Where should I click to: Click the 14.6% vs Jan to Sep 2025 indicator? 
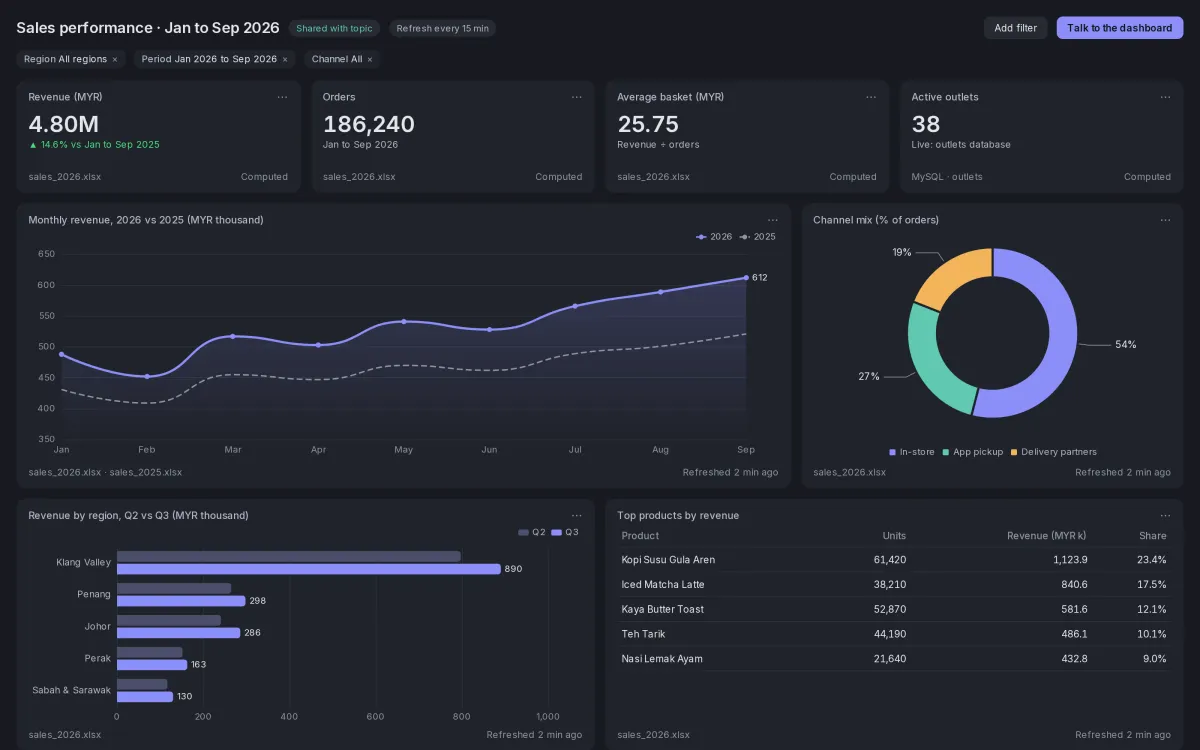94,145
